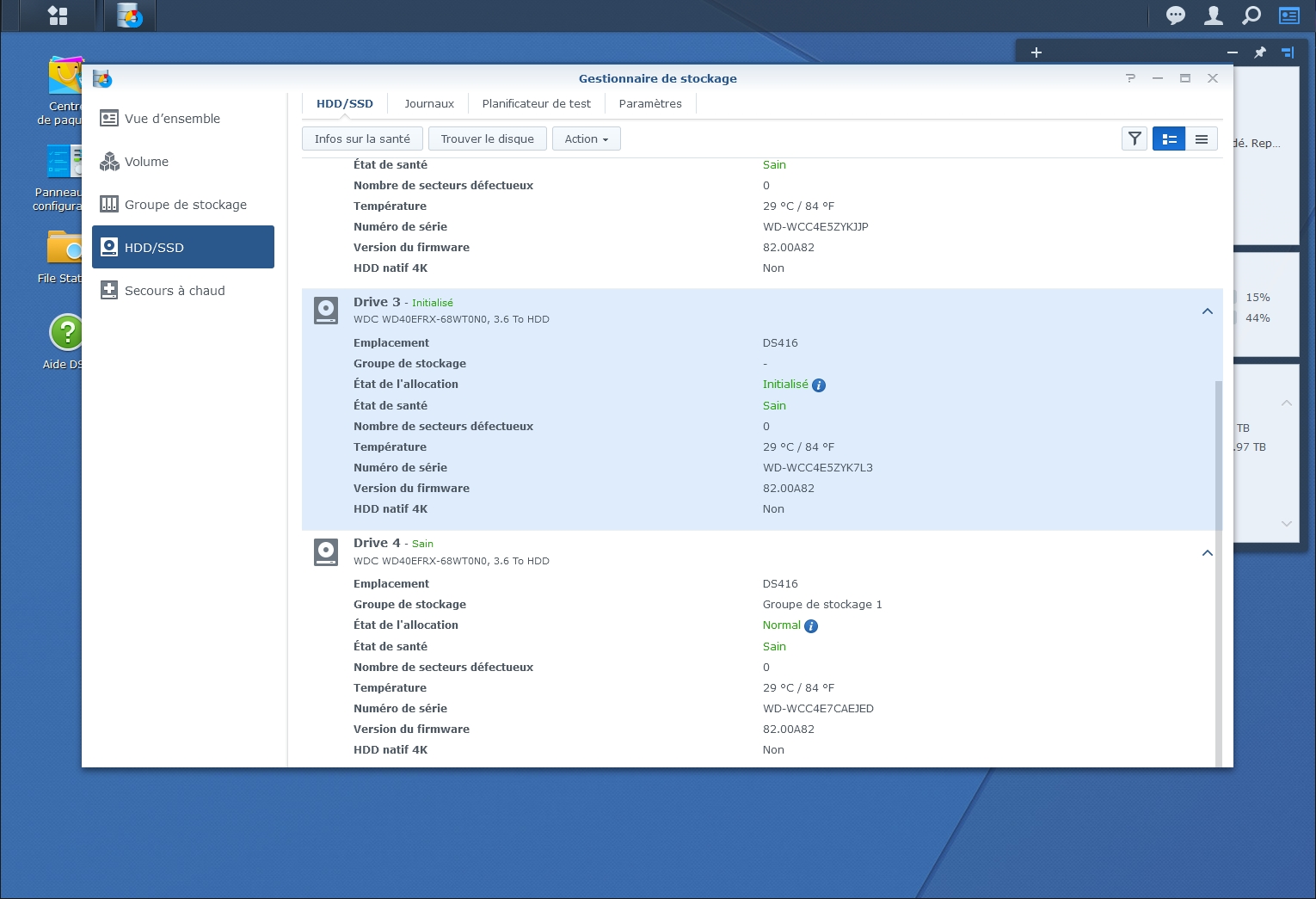This screenshot has height=899, width=1316.
Task: Click the info icon next to Normal
Action: click(x=811, y=626)
